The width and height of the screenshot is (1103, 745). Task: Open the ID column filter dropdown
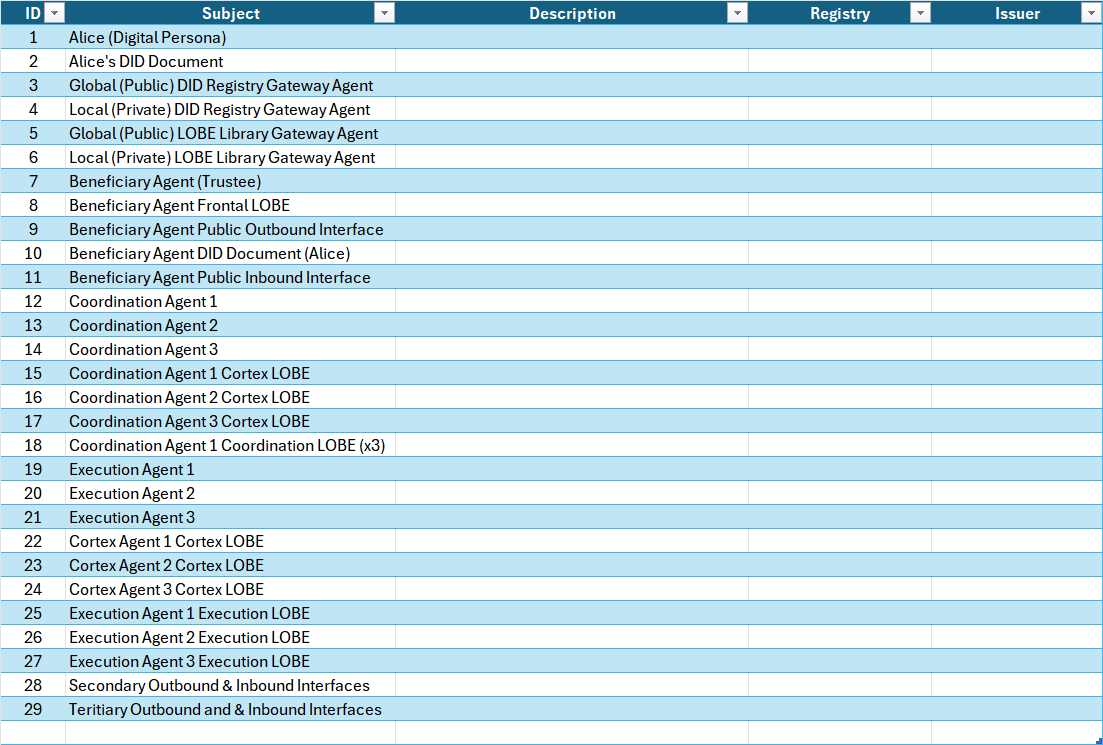(55, 13)
